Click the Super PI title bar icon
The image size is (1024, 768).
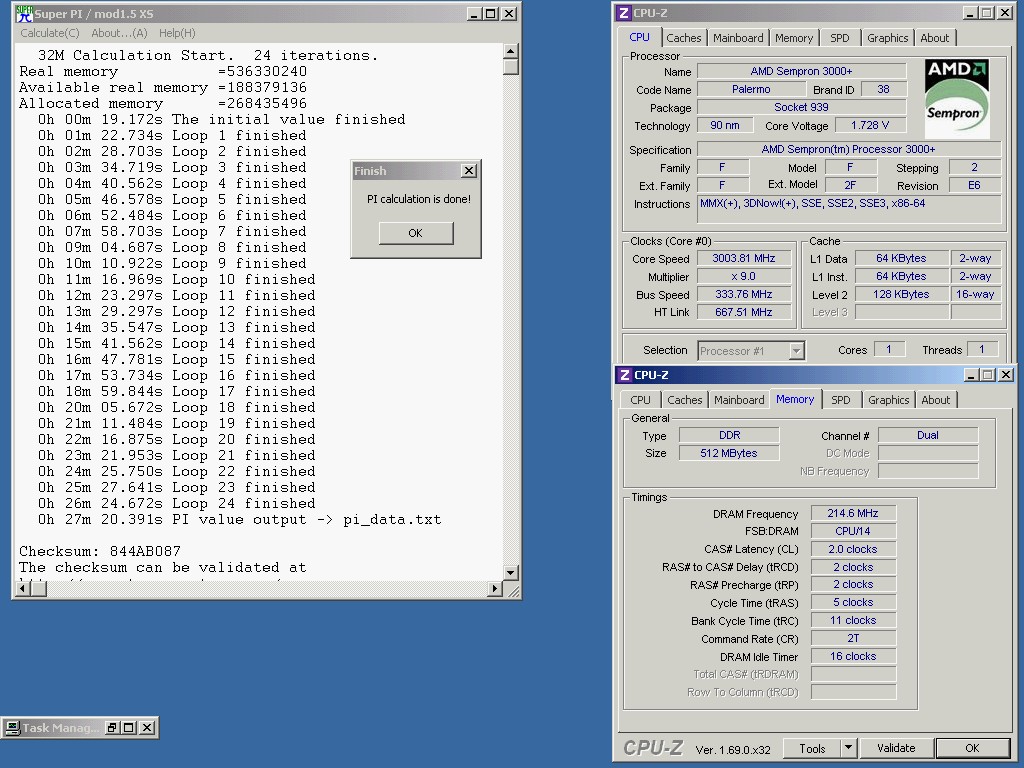coord(25,13)
